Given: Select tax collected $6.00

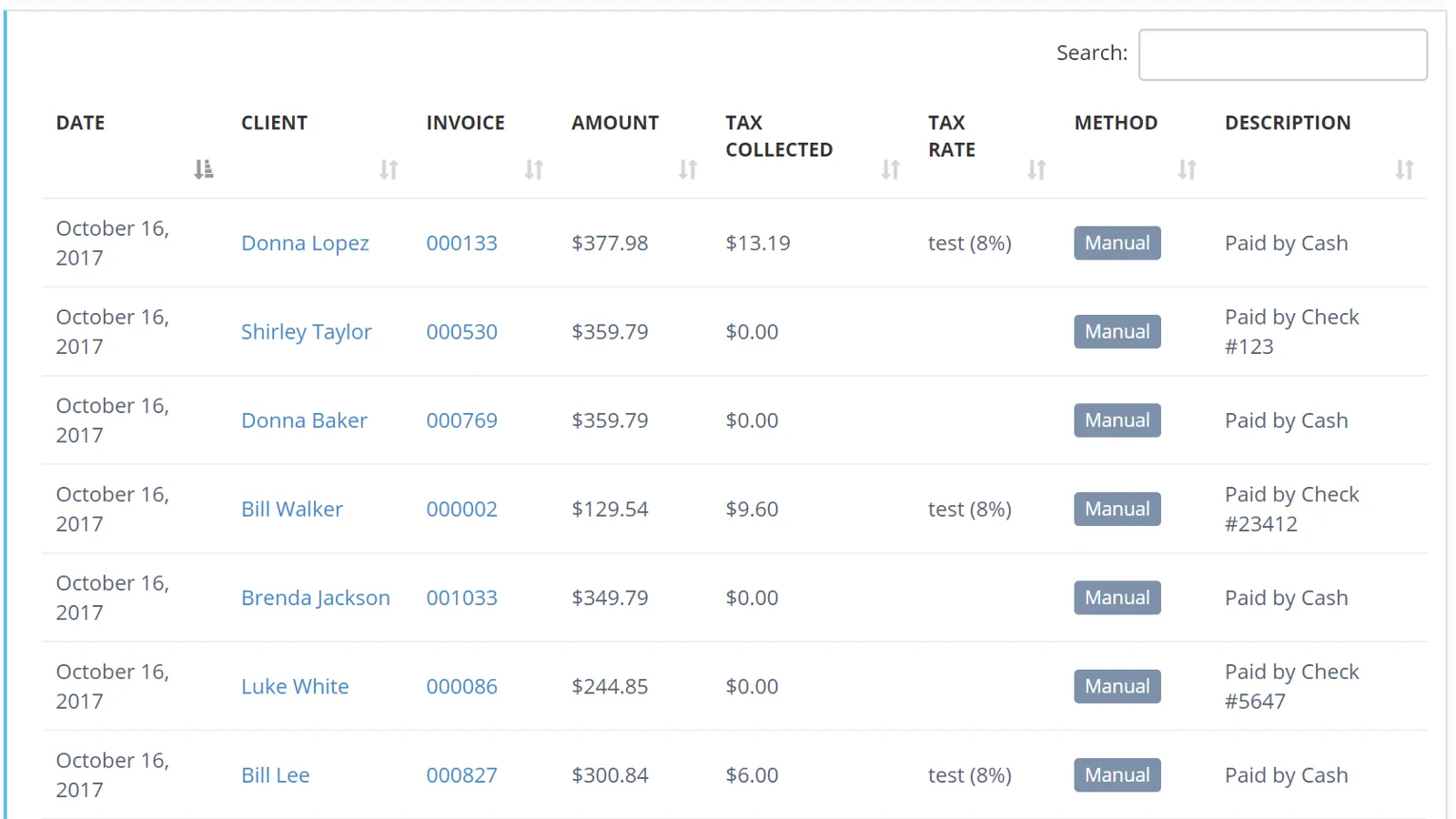Looking at the screenshot, I should (x=752, y=775).
